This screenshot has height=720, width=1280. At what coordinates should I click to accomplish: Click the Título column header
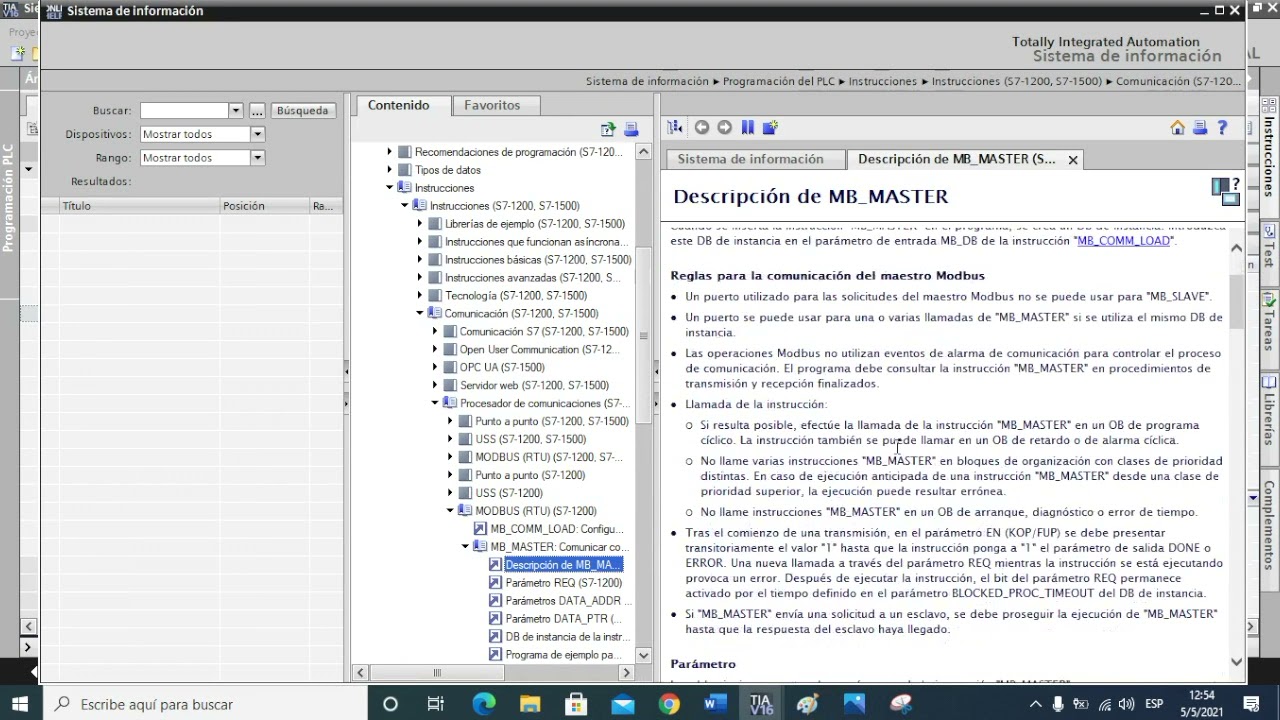pos(140,206)
